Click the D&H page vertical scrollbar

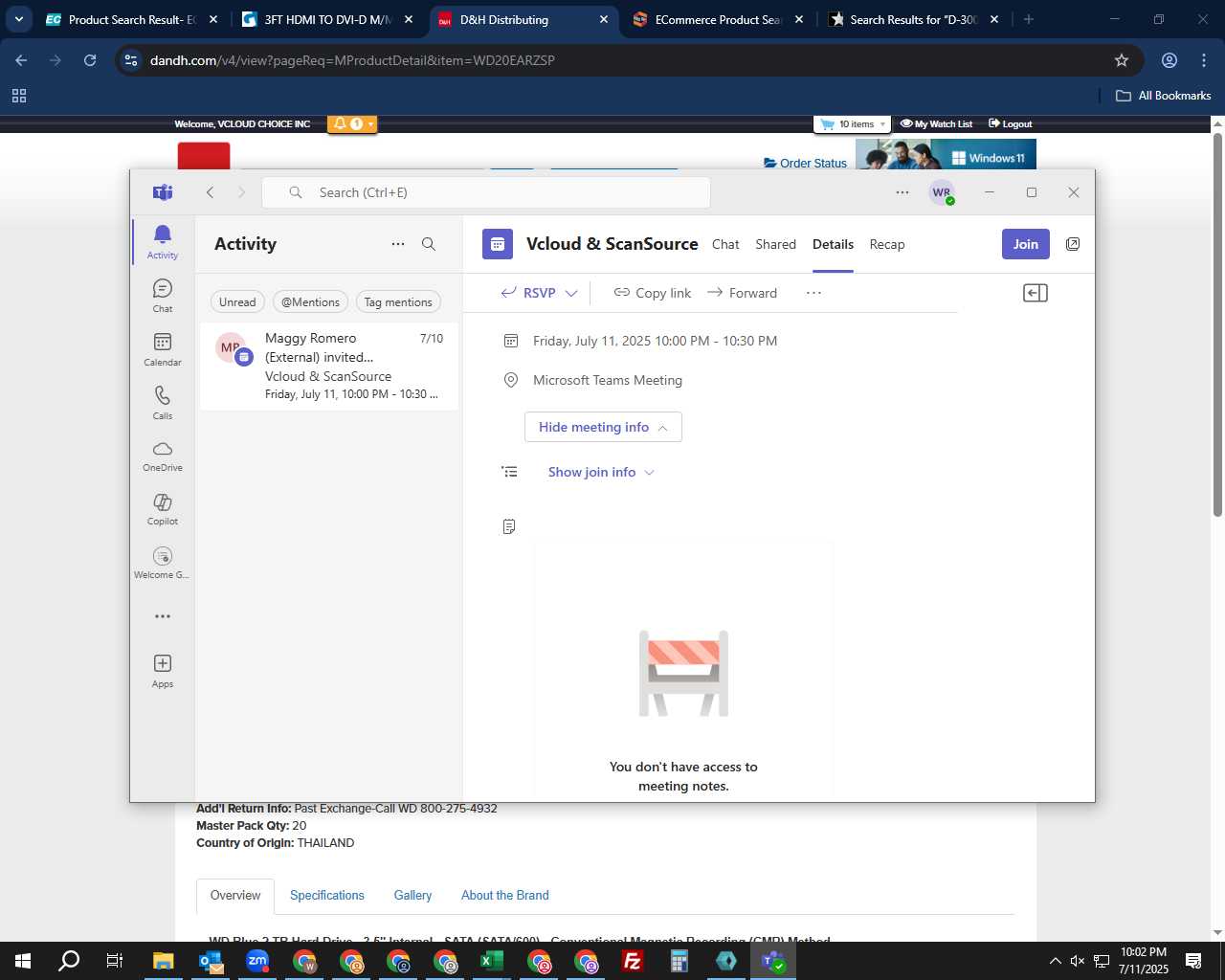point(1217,325)
